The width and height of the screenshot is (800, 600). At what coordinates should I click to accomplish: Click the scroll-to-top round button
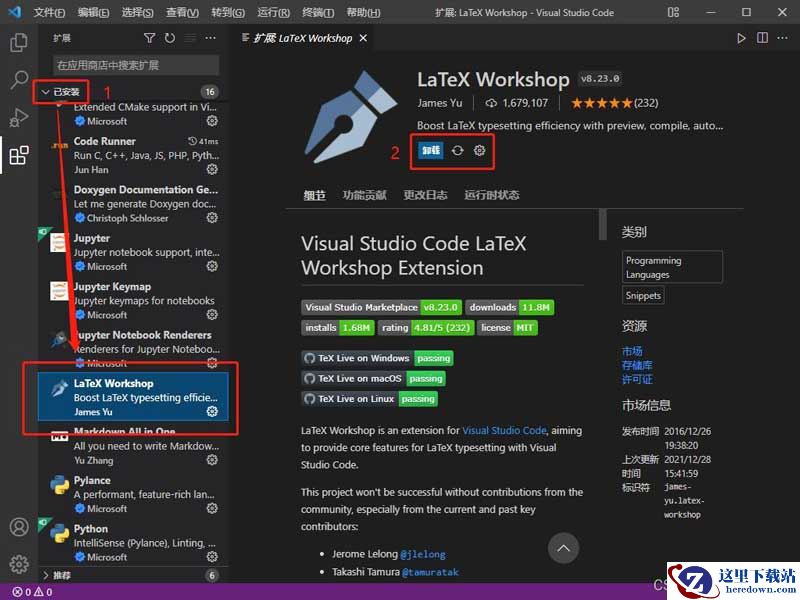(563, 548)
